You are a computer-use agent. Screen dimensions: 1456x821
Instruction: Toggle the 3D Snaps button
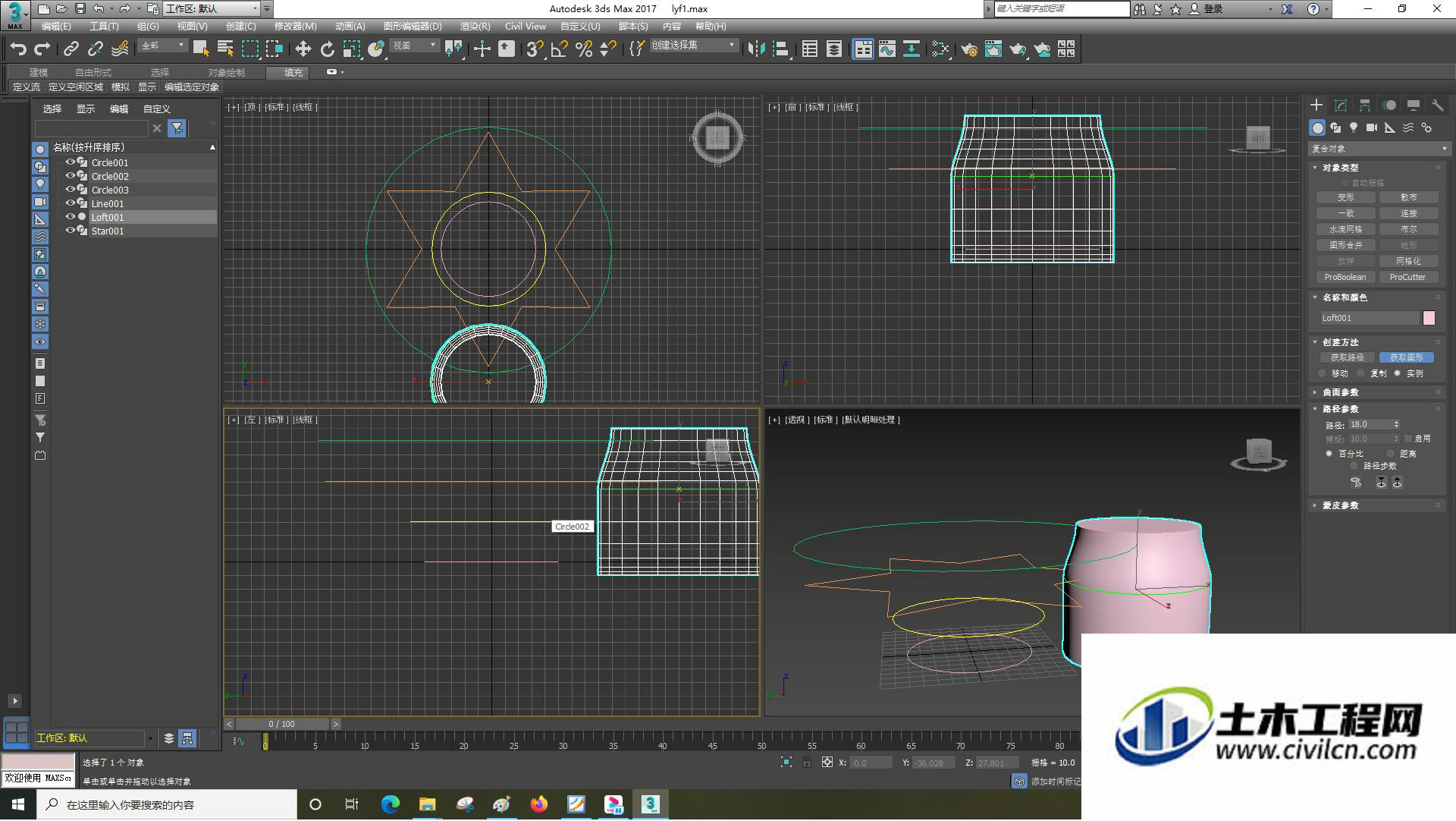click(535, 49)
